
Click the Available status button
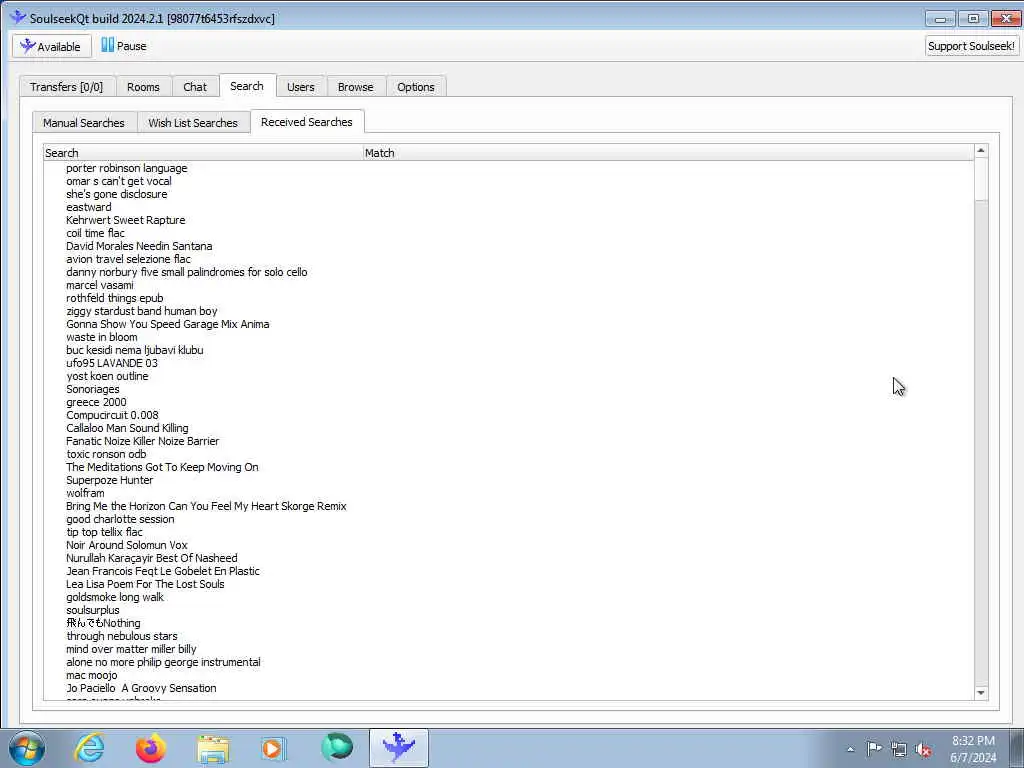52,46
